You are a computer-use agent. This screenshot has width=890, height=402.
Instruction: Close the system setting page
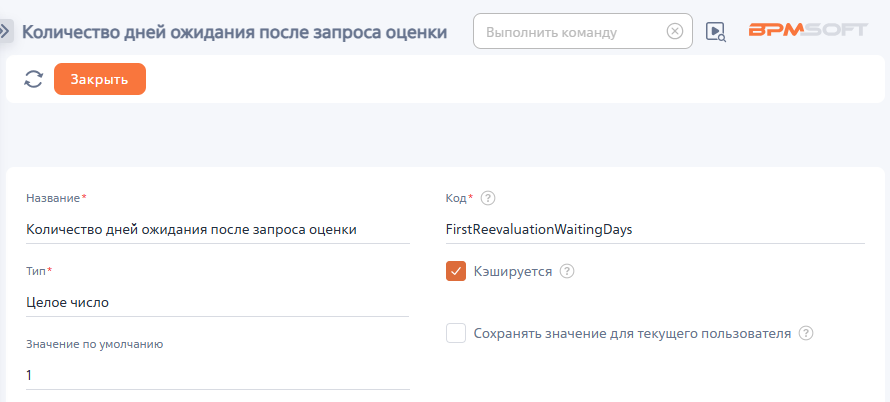(100, 79)
